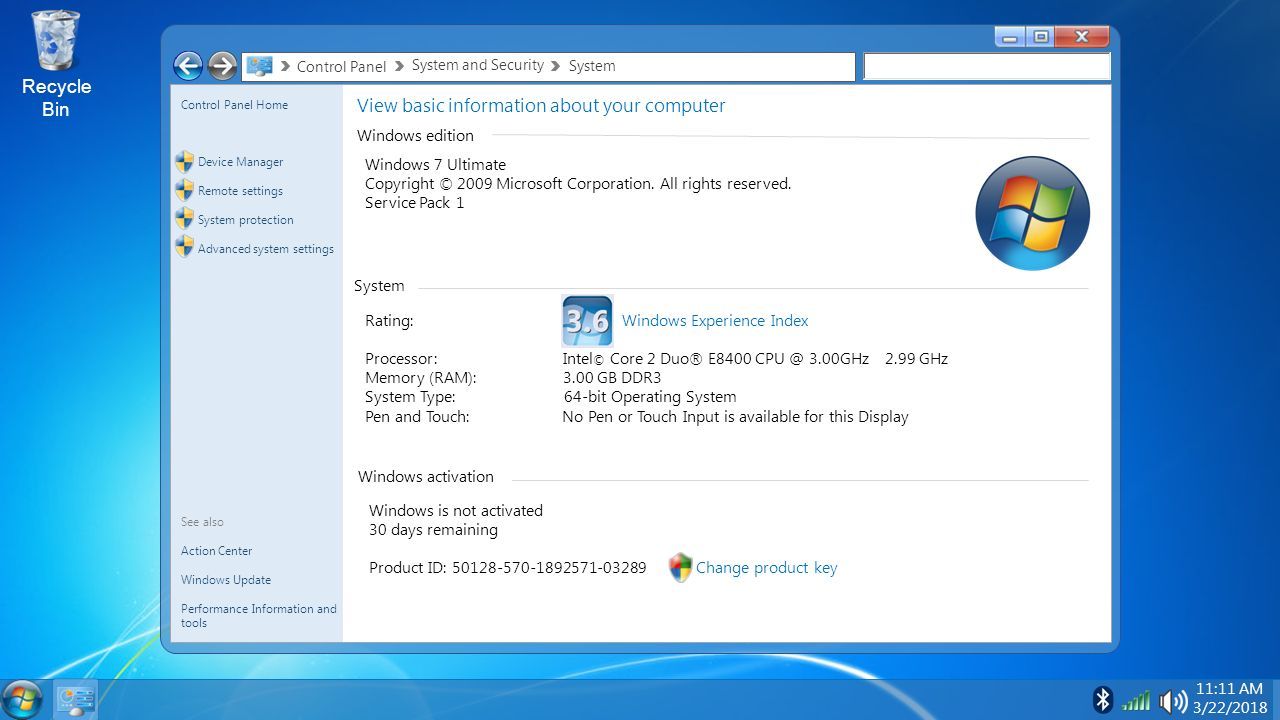The height and width of the screenshot is (720, 1280).
Task: Open Performance Information and tools link
Action: coord(259,615)
